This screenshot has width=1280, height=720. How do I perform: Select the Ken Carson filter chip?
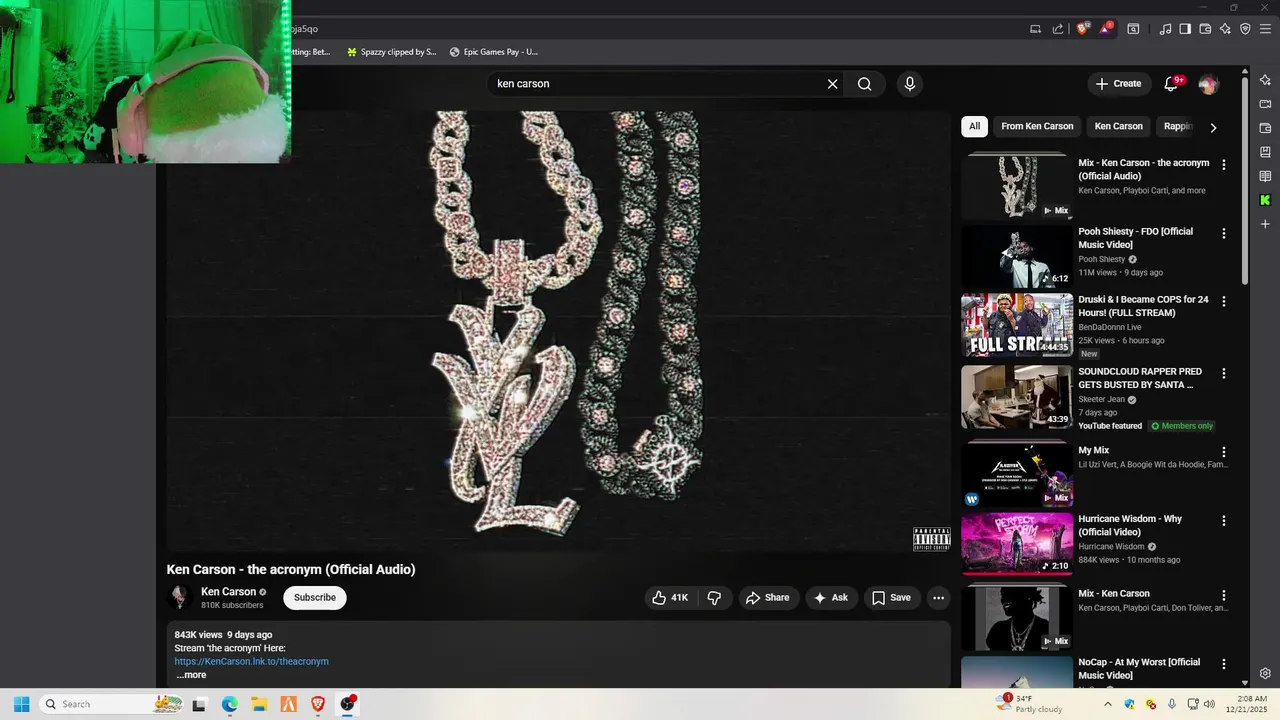point(1118,126)
